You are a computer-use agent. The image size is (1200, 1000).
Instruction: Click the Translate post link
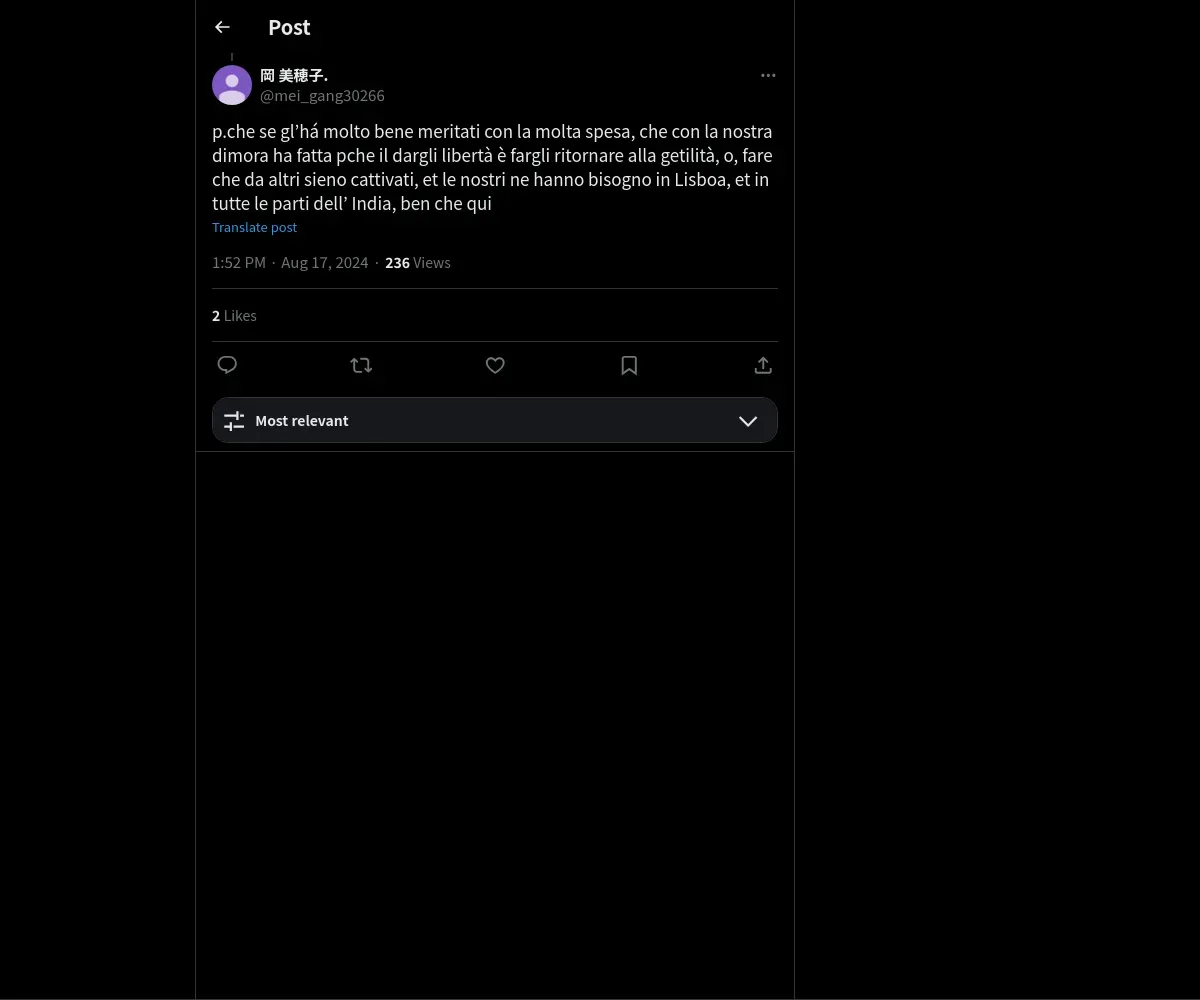254,227
